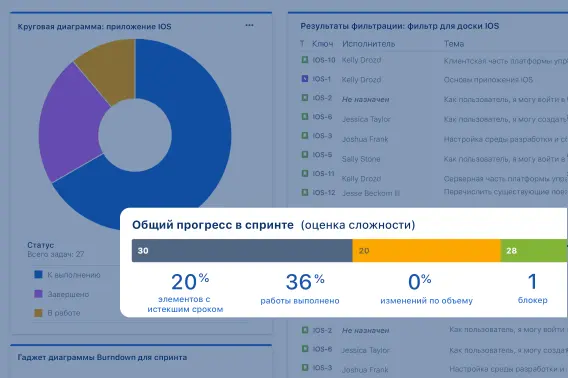The width and height of the screenshot is (568, 378).
Task: Click the gray progress bar segment '30'
Action: [242, 250]
